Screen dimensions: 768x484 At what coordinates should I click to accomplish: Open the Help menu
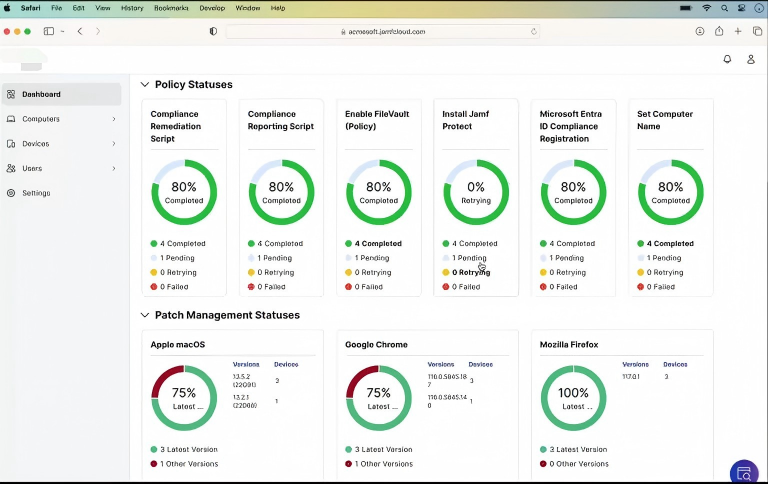click(278, 8)
